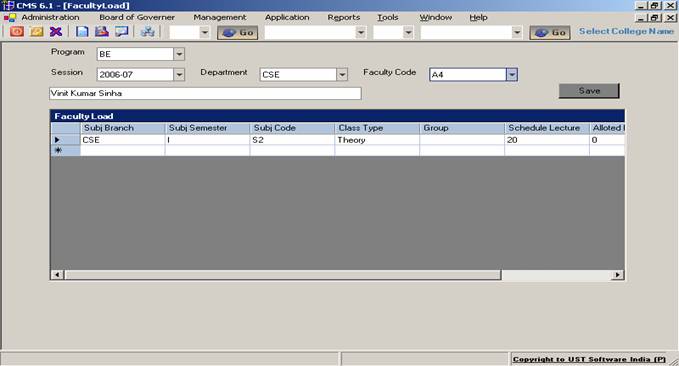Select the first row via arrow row header
Screen dimensions: 679x366
click(65, 140)
